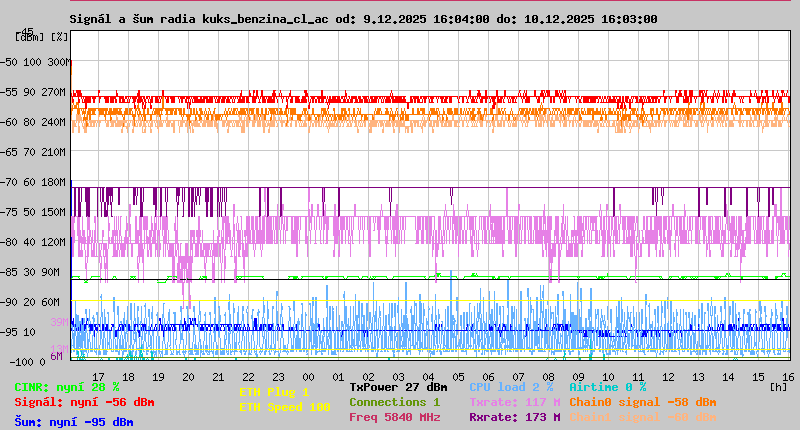Screen dimensions: 800x430
Task: Click the '[dBm] [%]' axis unit header
Action: 42,37
